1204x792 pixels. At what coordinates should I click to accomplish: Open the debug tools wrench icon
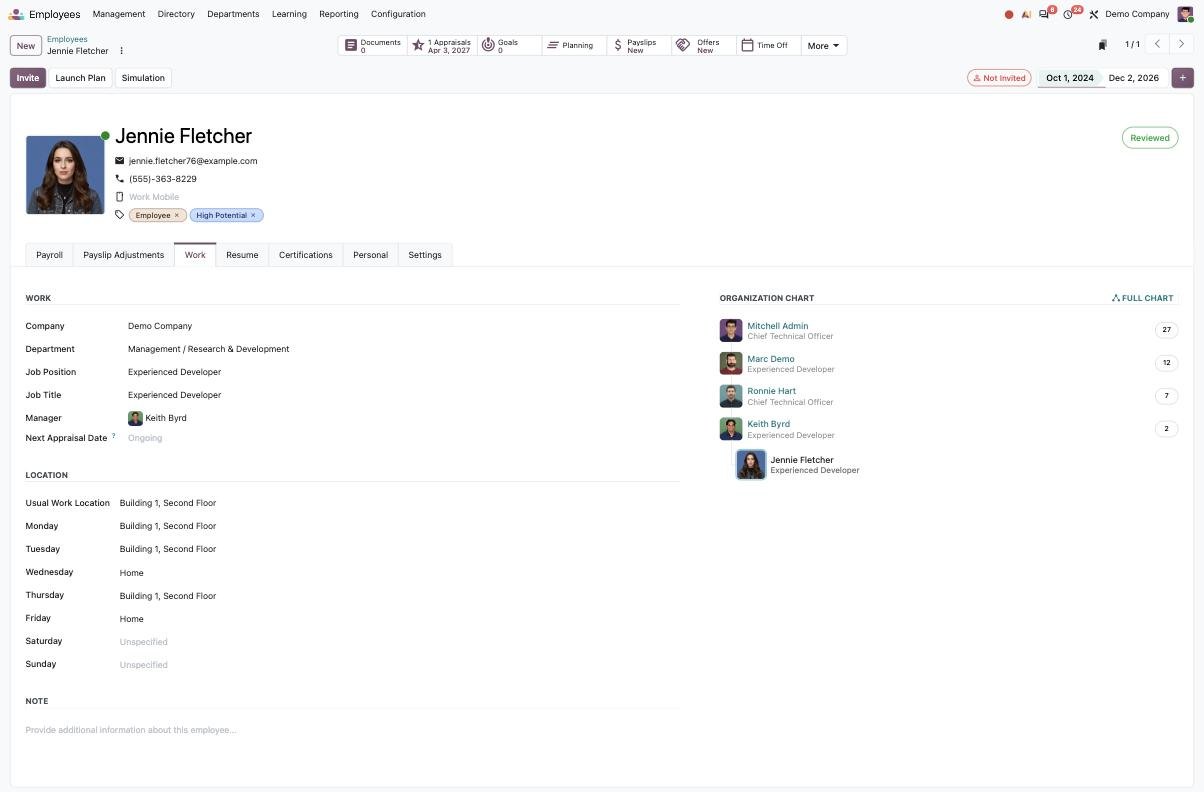(1094, 14)
